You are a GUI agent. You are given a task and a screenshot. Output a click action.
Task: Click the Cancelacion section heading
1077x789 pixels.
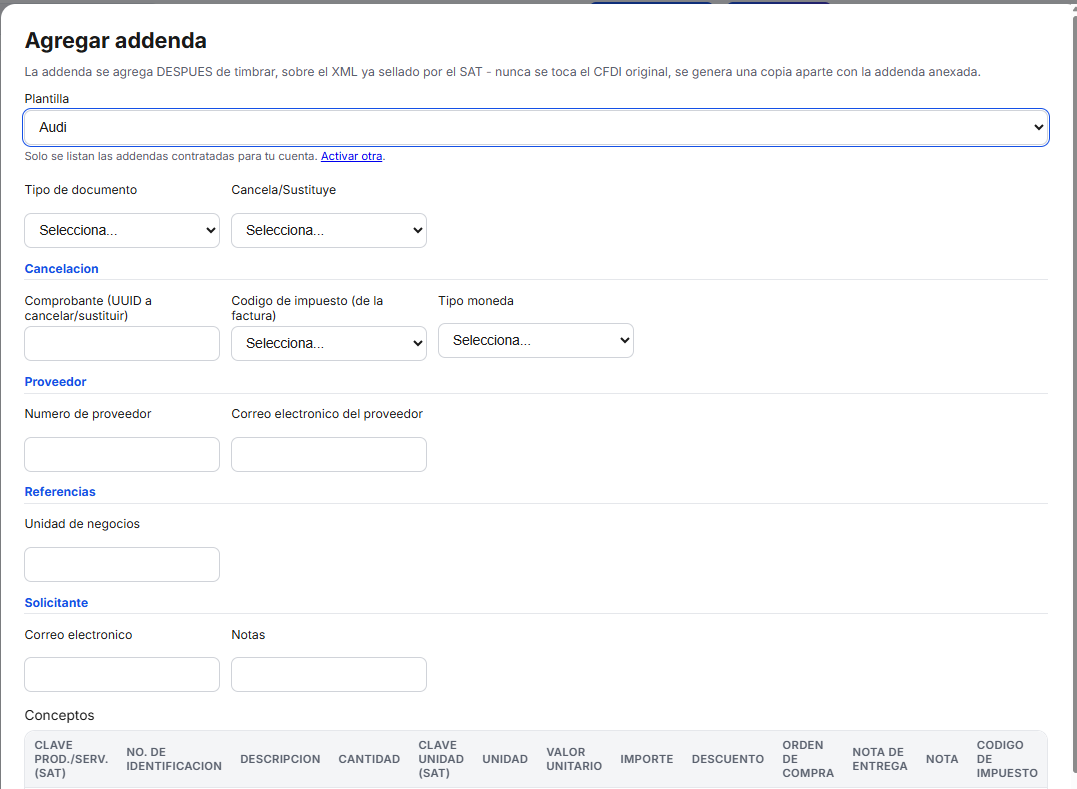(x=62, y=268)
